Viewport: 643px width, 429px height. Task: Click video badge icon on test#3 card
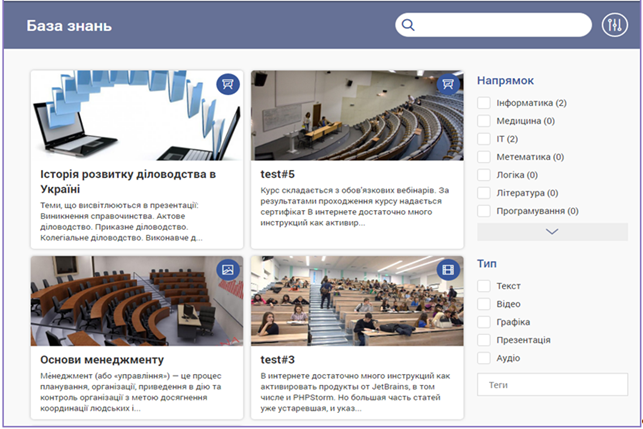click(448, 269)
